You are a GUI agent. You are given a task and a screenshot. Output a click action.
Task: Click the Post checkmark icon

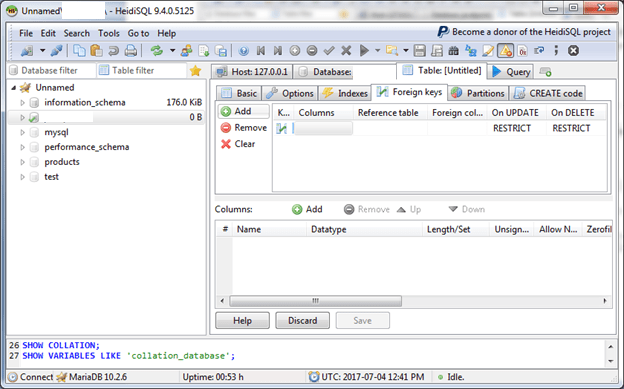pos(329,51)
